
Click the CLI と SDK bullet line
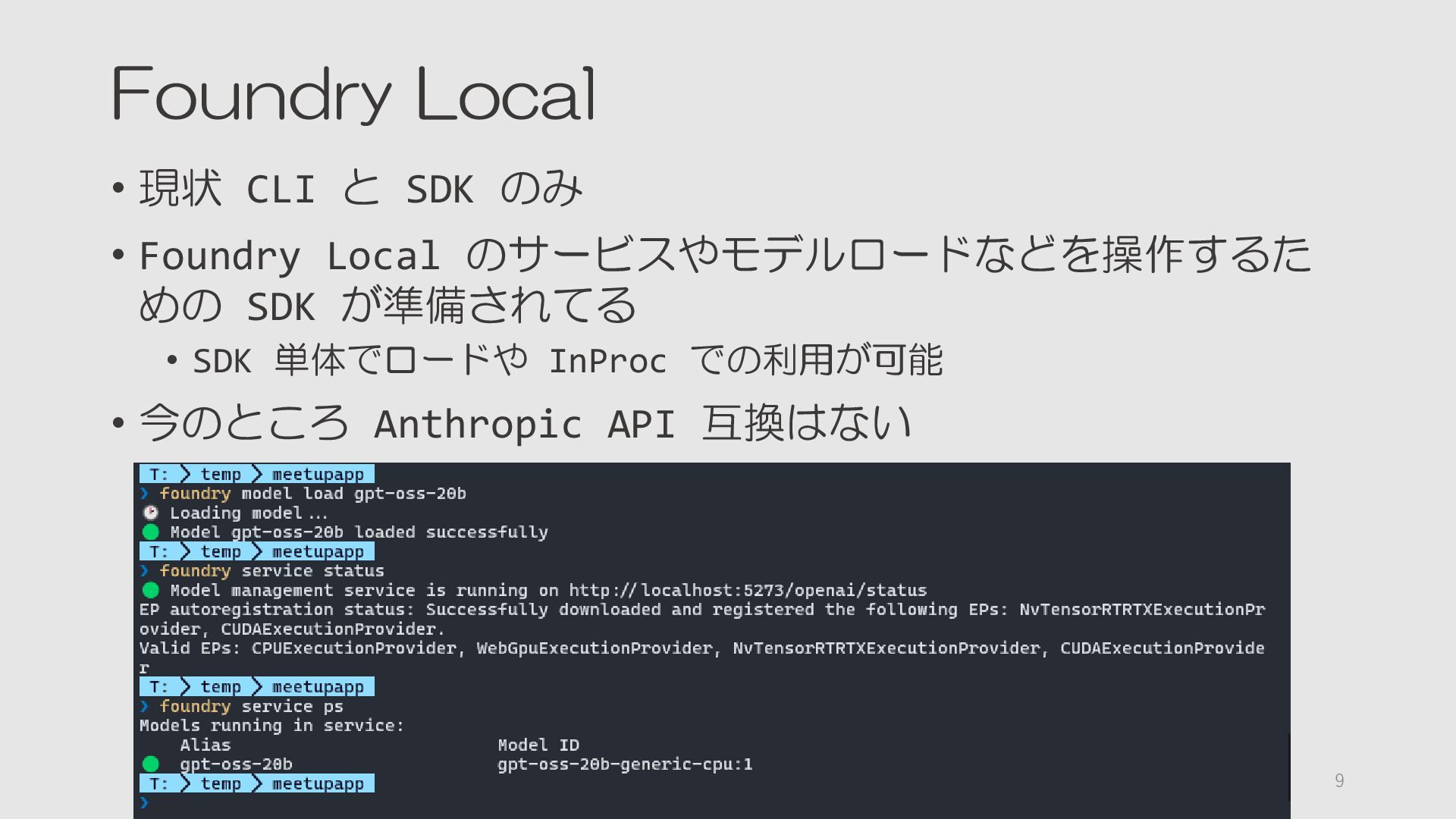[361, 188]
